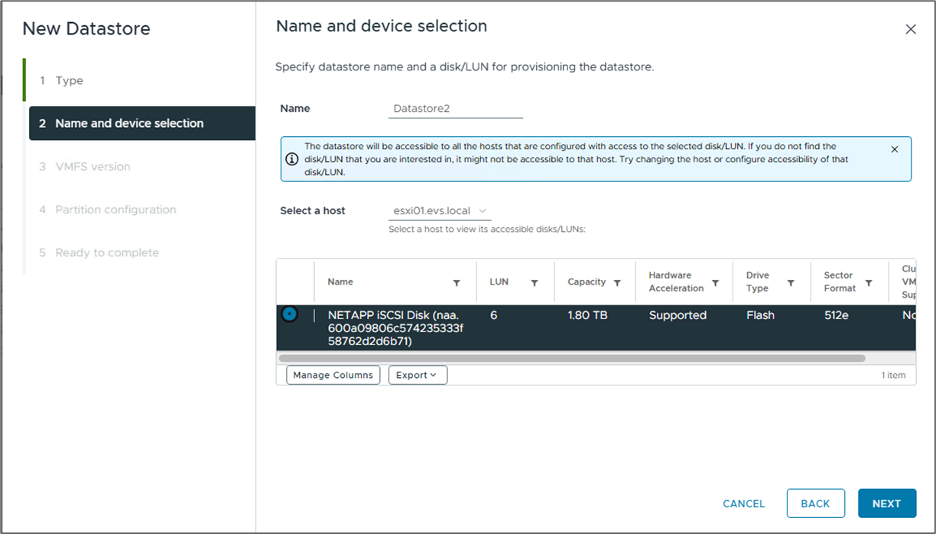Viewport: 936px width, 534px height.
Task: Click the horizontal table scrollbar
Action: tap(571, 357)
